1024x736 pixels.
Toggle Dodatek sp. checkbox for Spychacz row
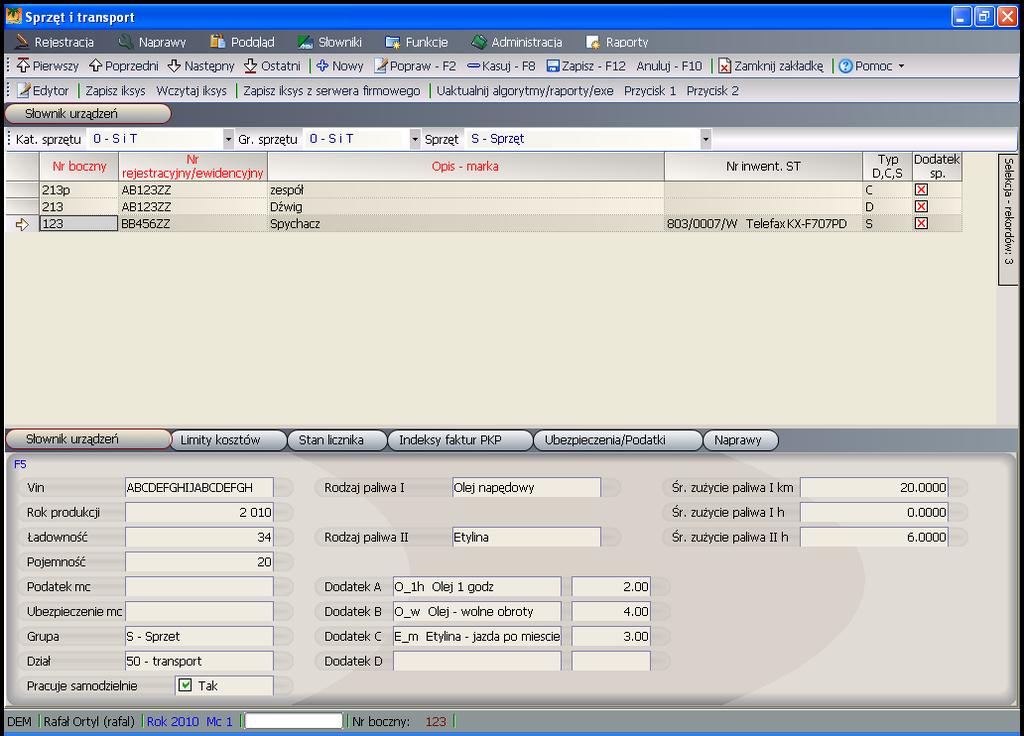pyautogui.click(x=921, y=223)
